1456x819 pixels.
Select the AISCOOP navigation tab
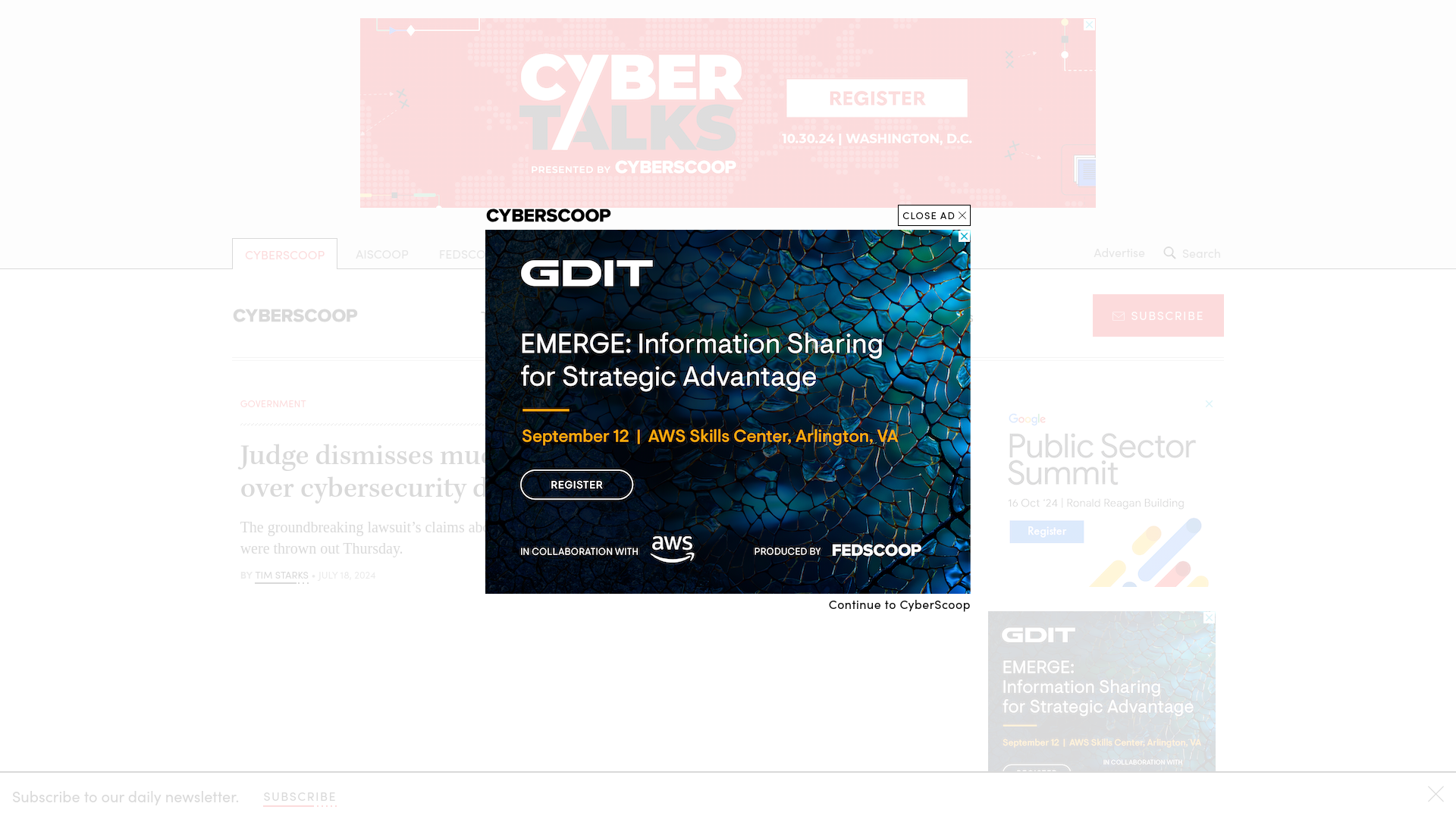381,254
